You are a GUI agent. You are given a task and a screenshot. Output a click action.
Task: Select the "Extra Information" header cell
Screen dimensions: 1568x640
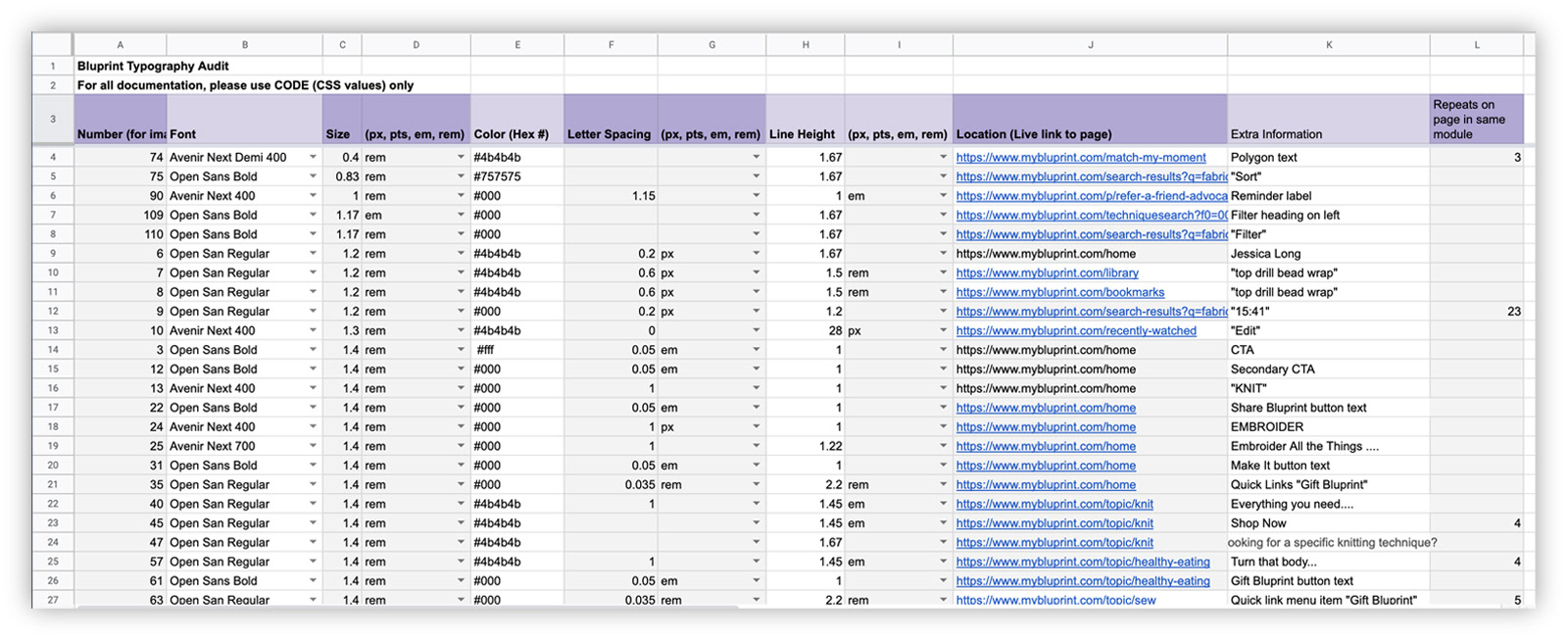click(1329, 120)
